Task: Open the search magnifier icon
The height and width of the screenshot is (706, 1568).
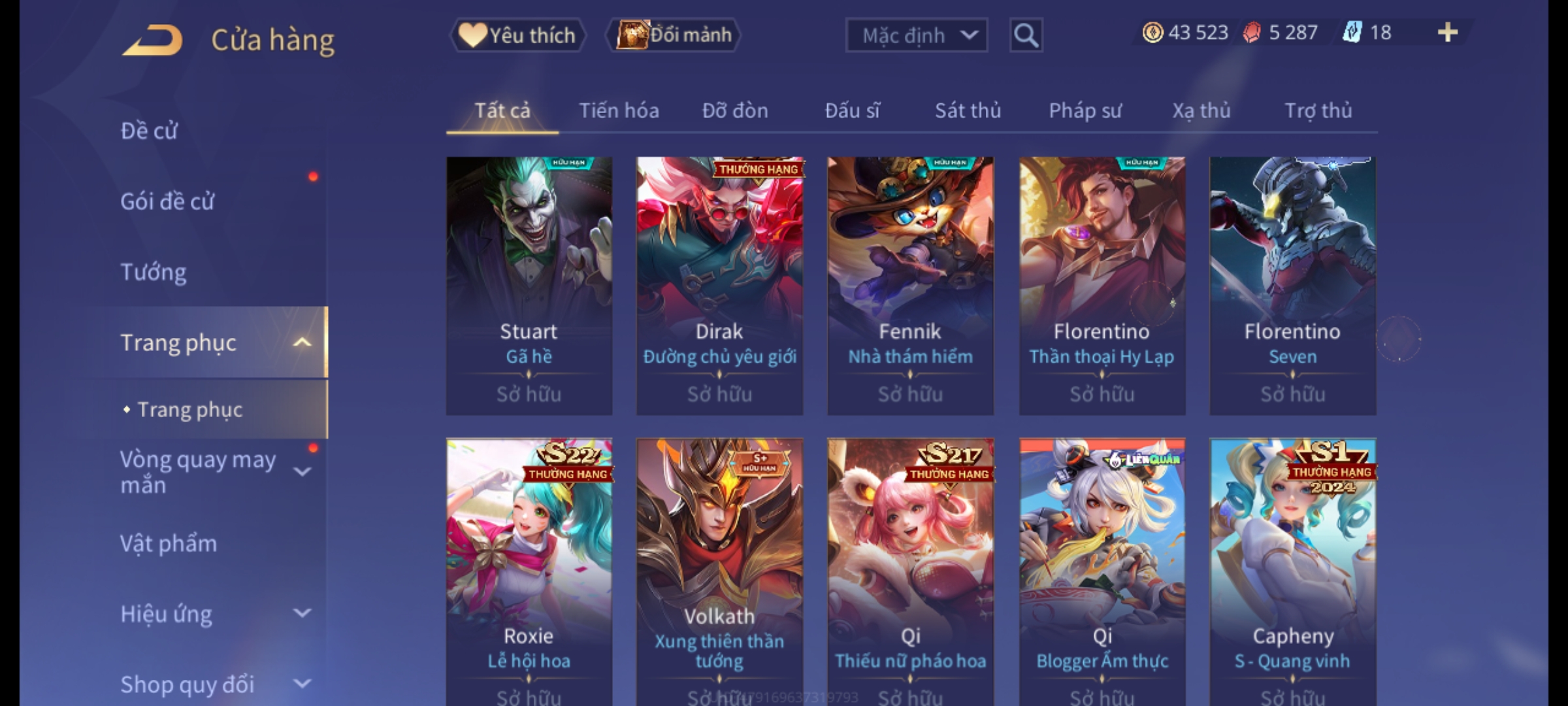Action: (1026, 35)
